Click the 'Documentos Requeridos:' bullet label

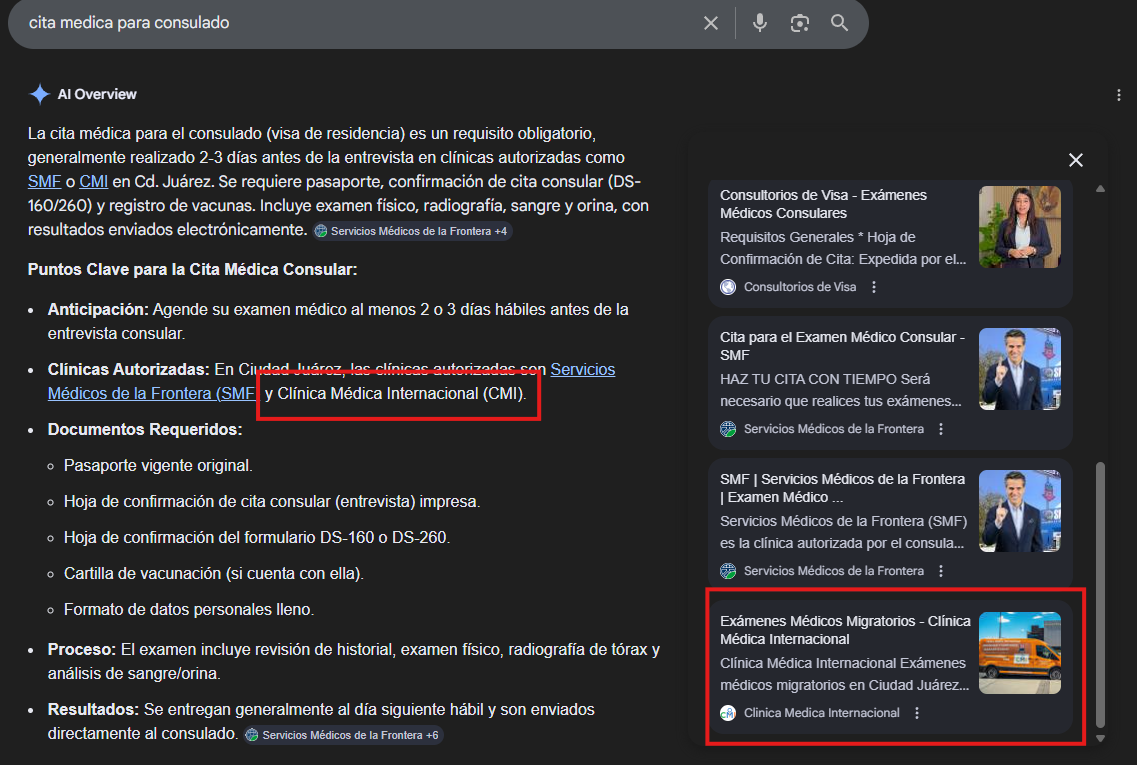point(145,430)
